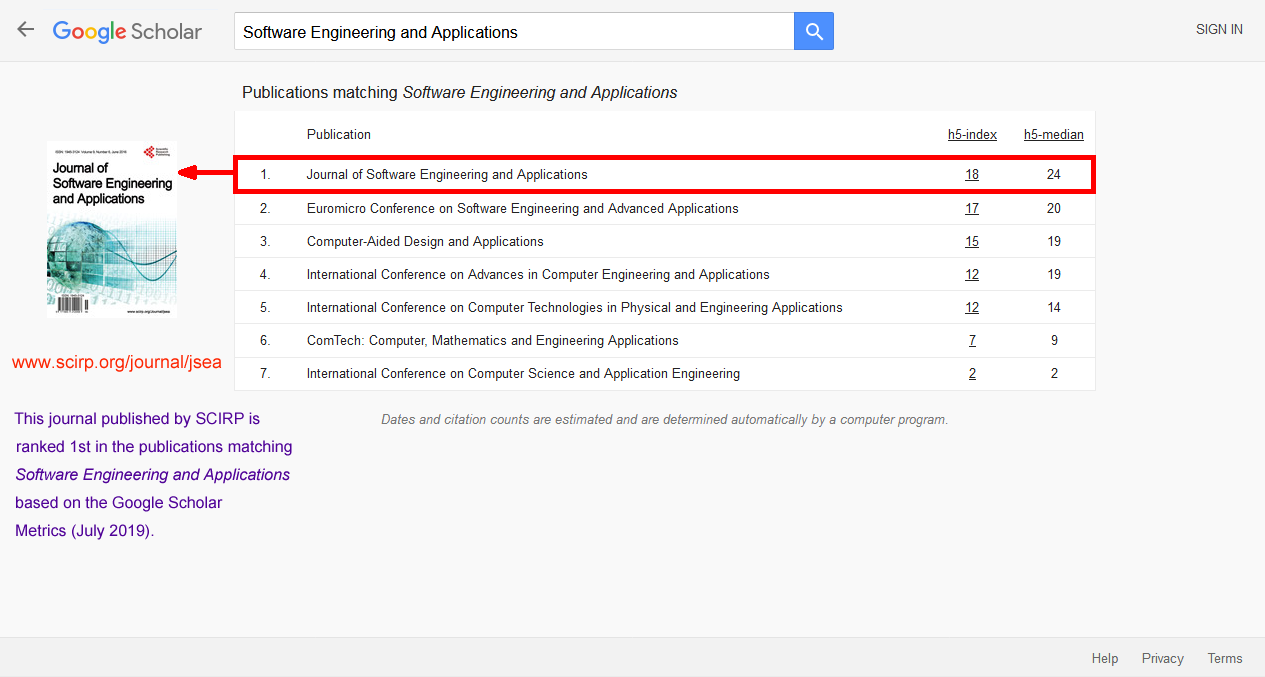This screenshot has height=677, width=1265.
Task: Click the blue search magnifier button
Action: pos(814,31)
